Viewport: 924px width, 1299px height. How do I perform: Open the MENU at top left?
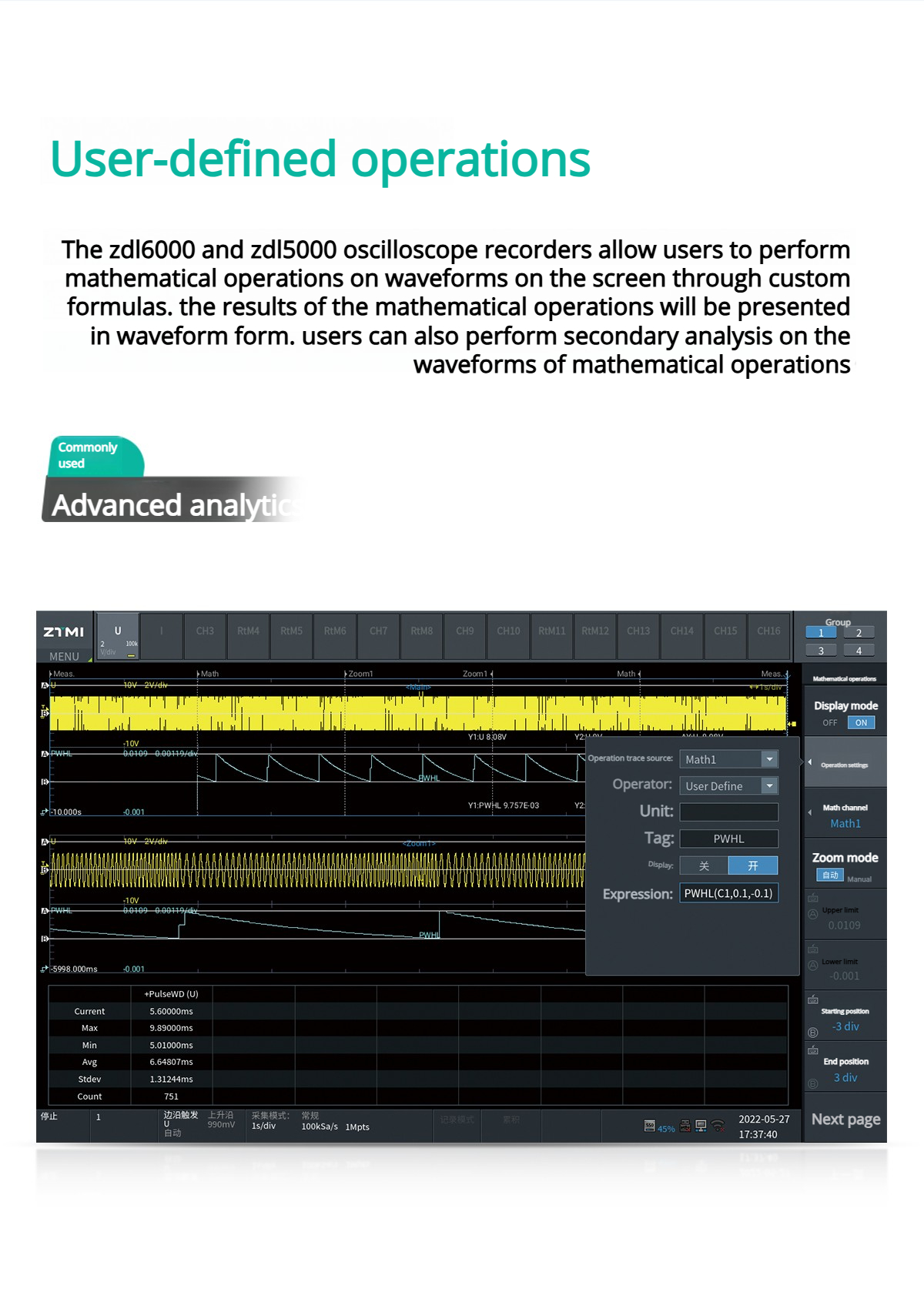tap(65, 656)
